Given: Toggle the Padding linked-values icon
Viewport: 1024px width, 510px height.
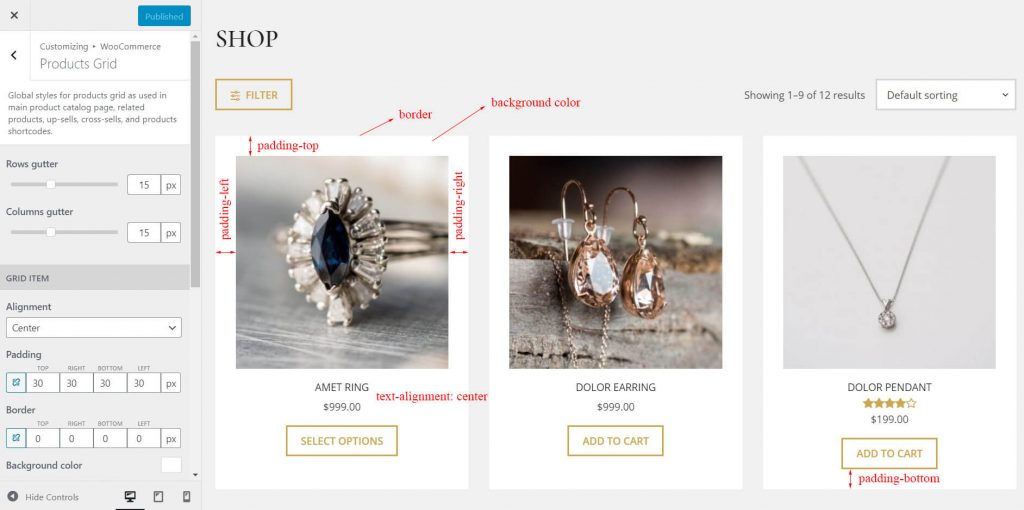Looking at the screenshot, I should point(16,383).
